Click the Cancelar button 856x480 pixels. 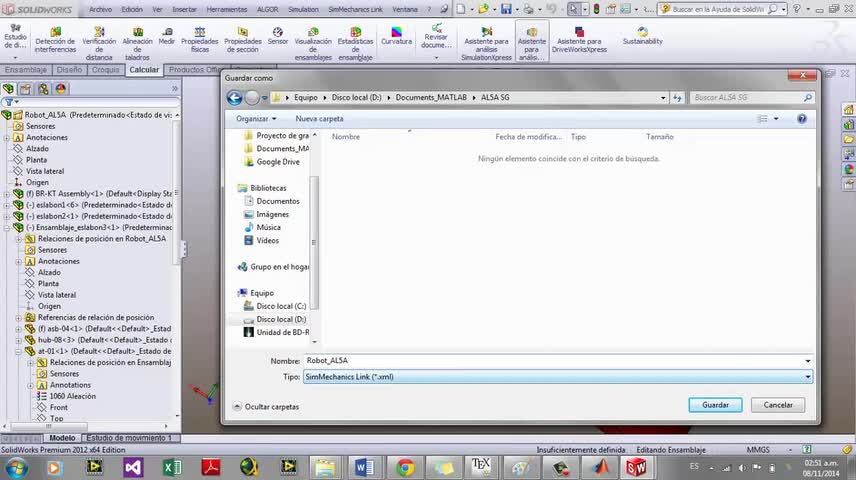coord(778,405)
